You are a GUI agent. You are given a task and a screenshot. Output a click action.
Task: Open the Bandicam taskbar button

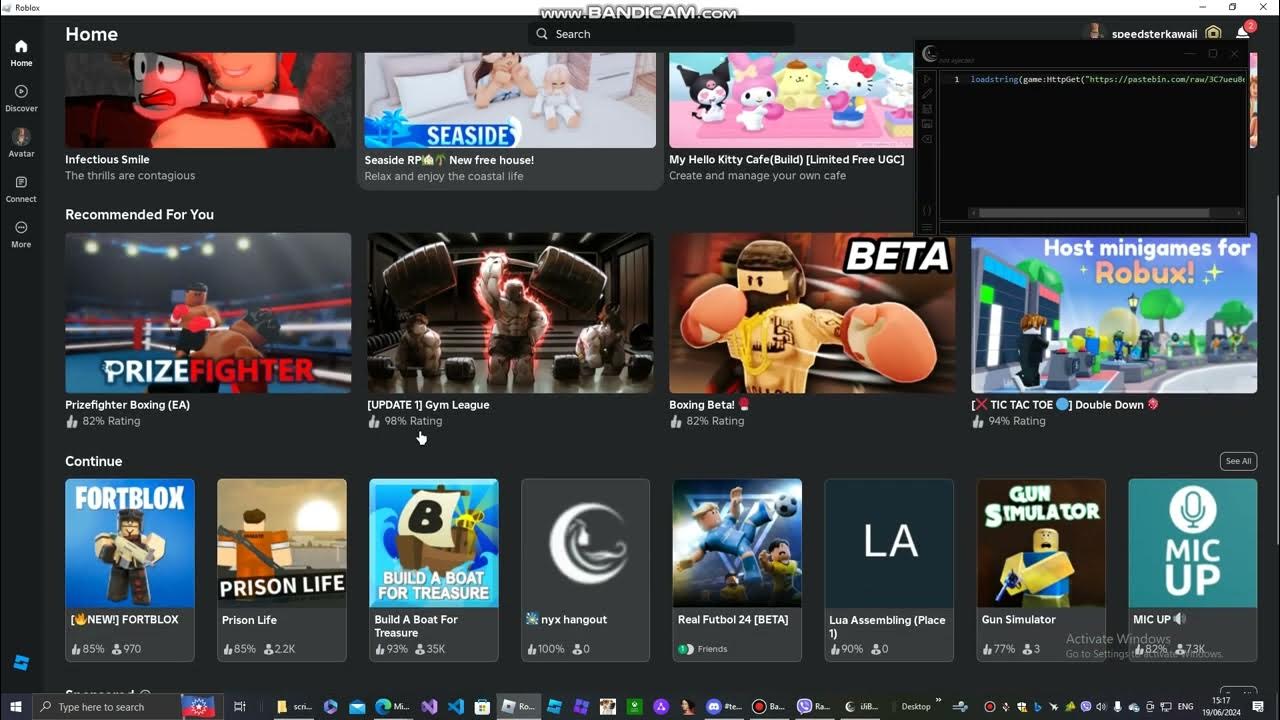click(x=770, y=706)
